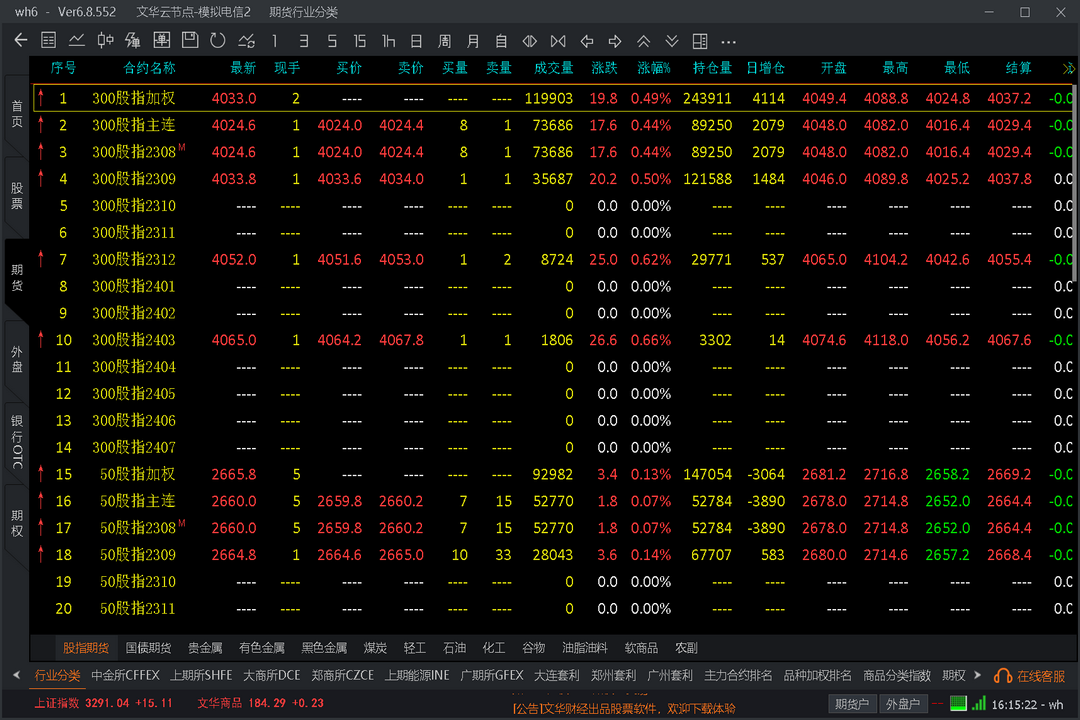Switch to the 国债期货 category tab

pos(148,648)
